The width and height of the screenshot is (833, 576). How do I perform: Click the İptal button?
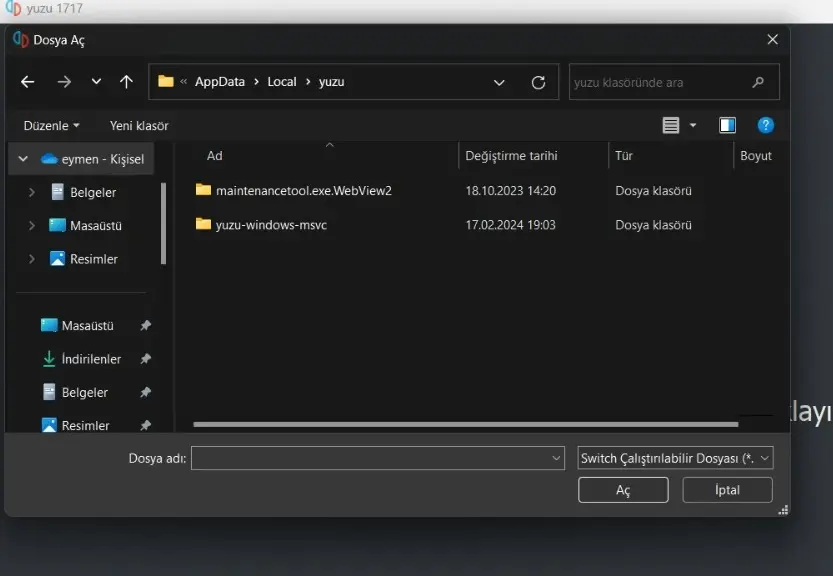pos(727,490)
